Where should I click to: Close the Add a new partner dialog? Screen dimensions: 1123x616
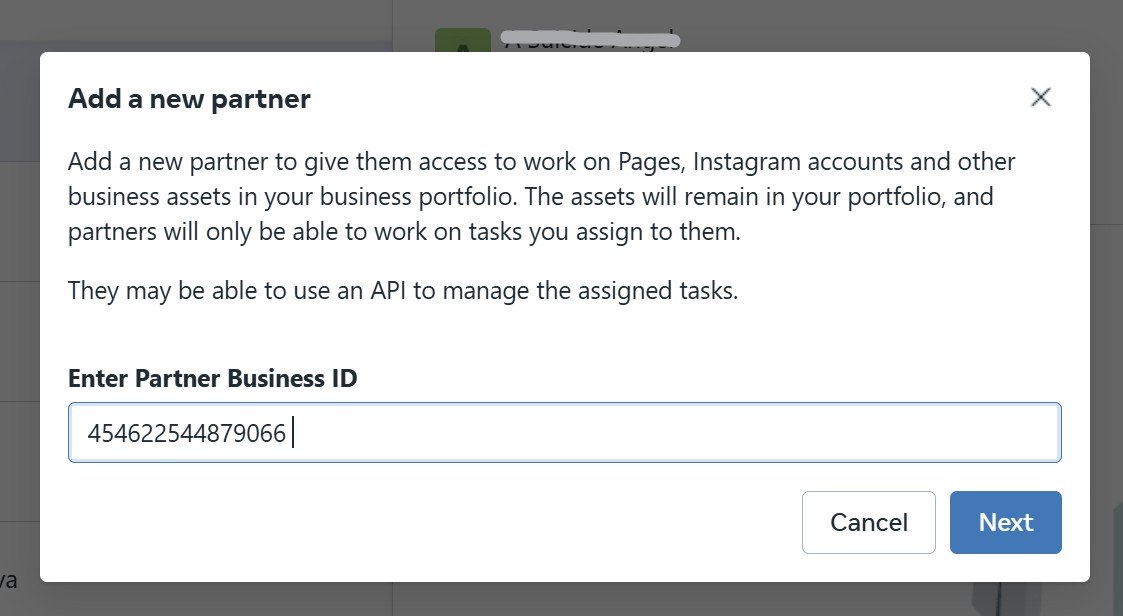(x=1041, y=97)
